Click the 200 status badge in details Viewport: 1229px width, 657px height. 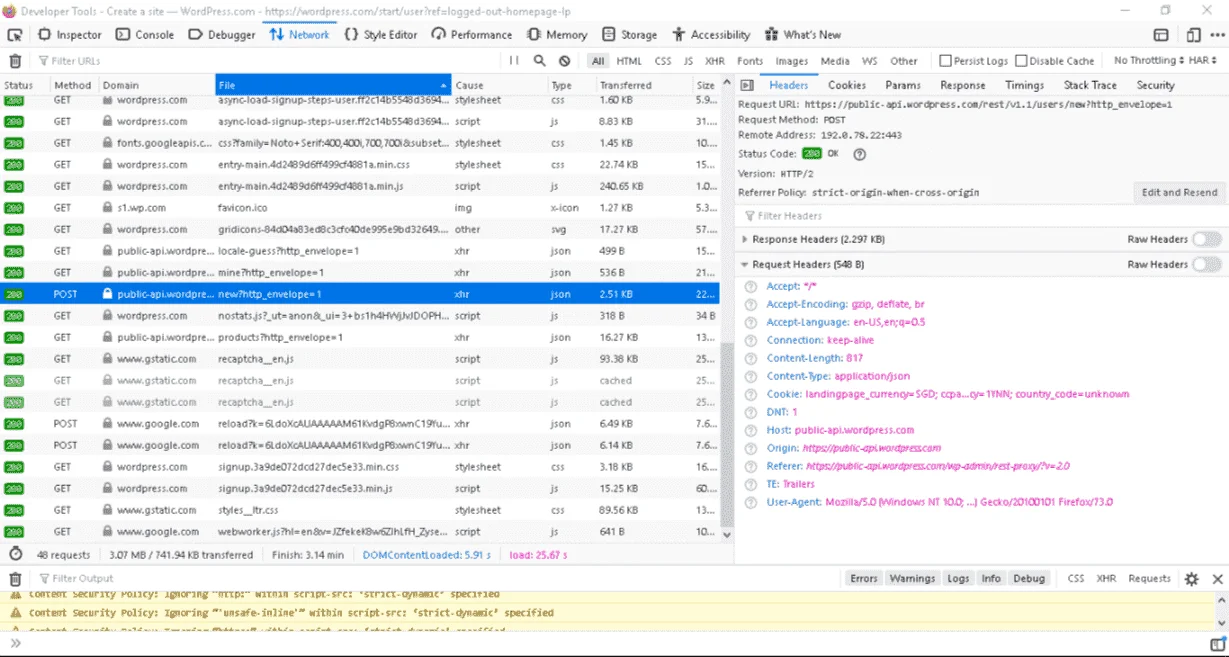811,154
